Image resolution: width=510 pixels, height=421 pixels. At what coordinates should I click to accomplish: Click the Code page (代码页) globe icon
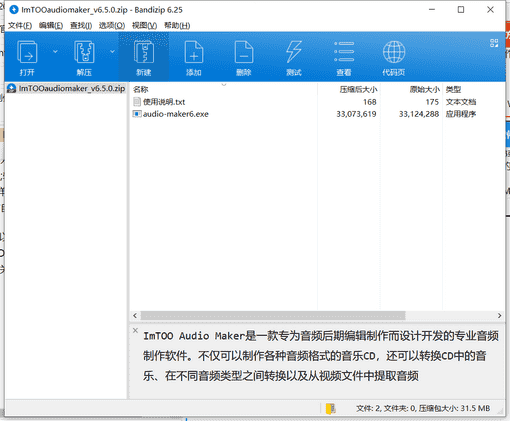[x=394, y=52]
